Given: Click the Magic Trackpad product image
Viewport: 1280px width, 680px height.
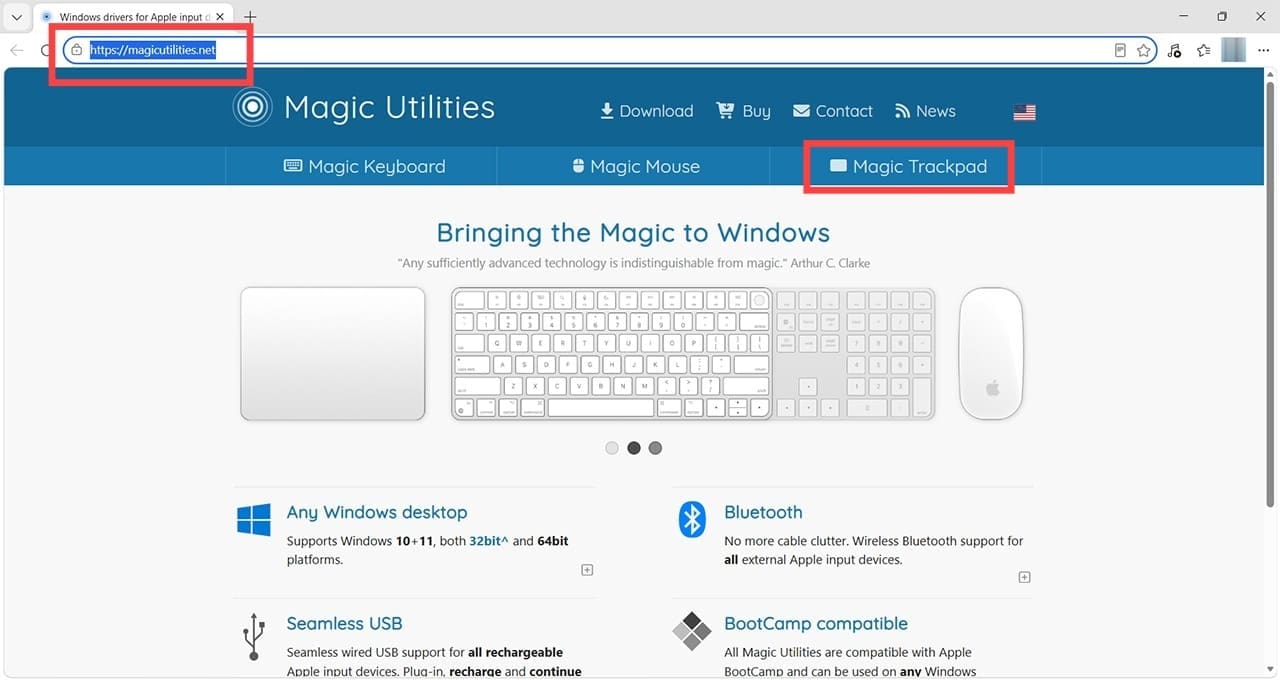Looking at the screenshot, I should pos(333,353).
